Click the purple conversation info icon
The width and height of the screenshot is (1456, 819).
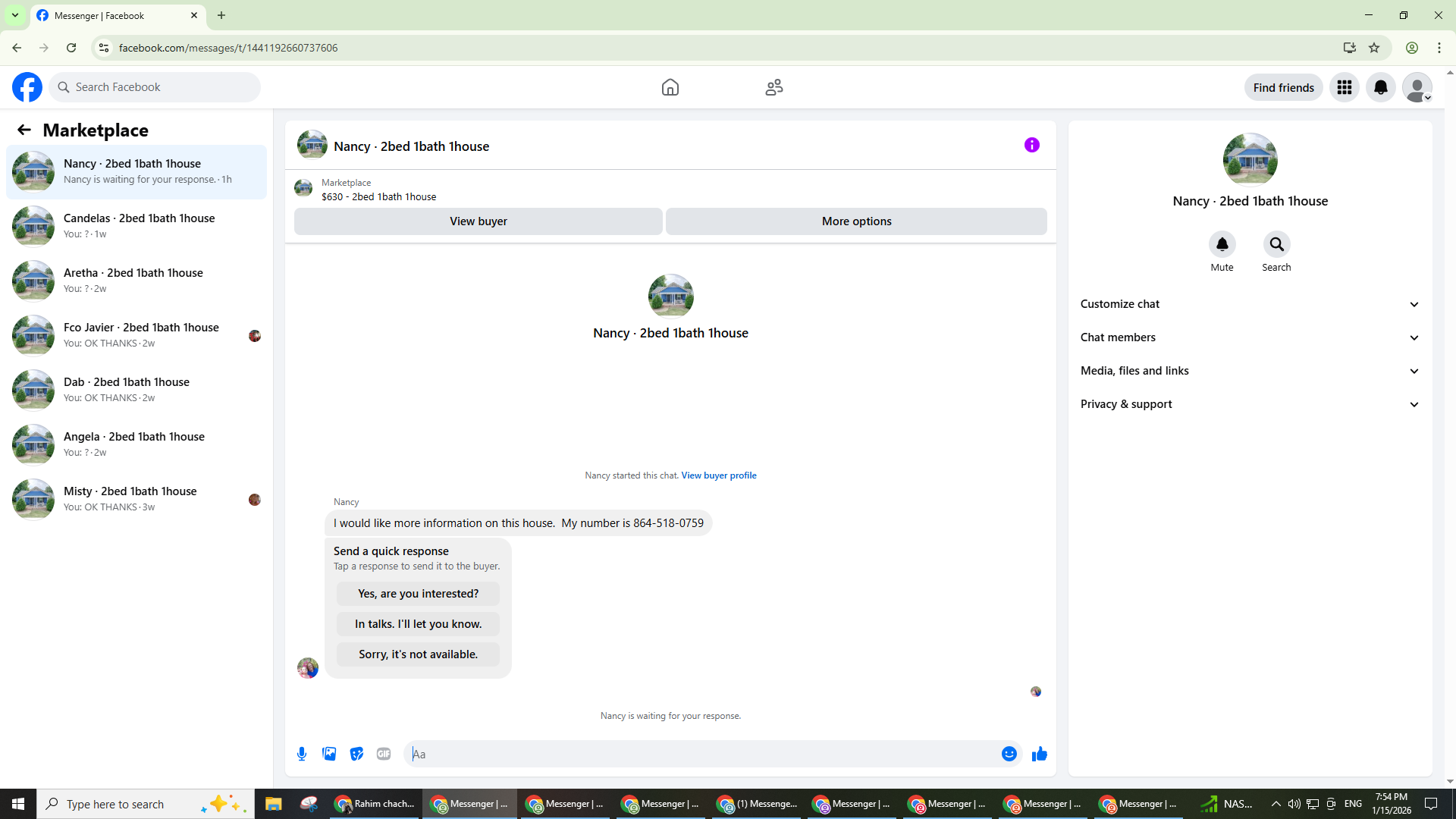[1031, 145]
